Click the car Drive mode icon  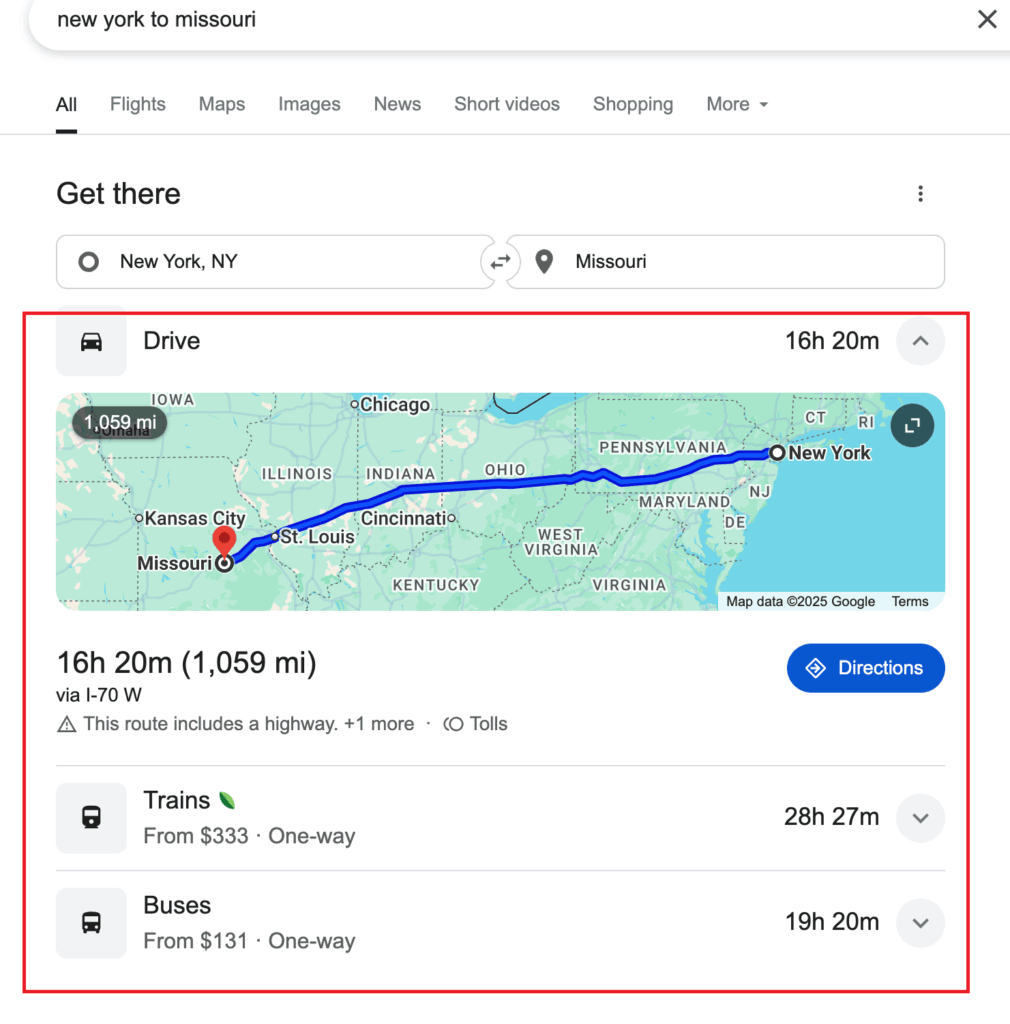91,342
